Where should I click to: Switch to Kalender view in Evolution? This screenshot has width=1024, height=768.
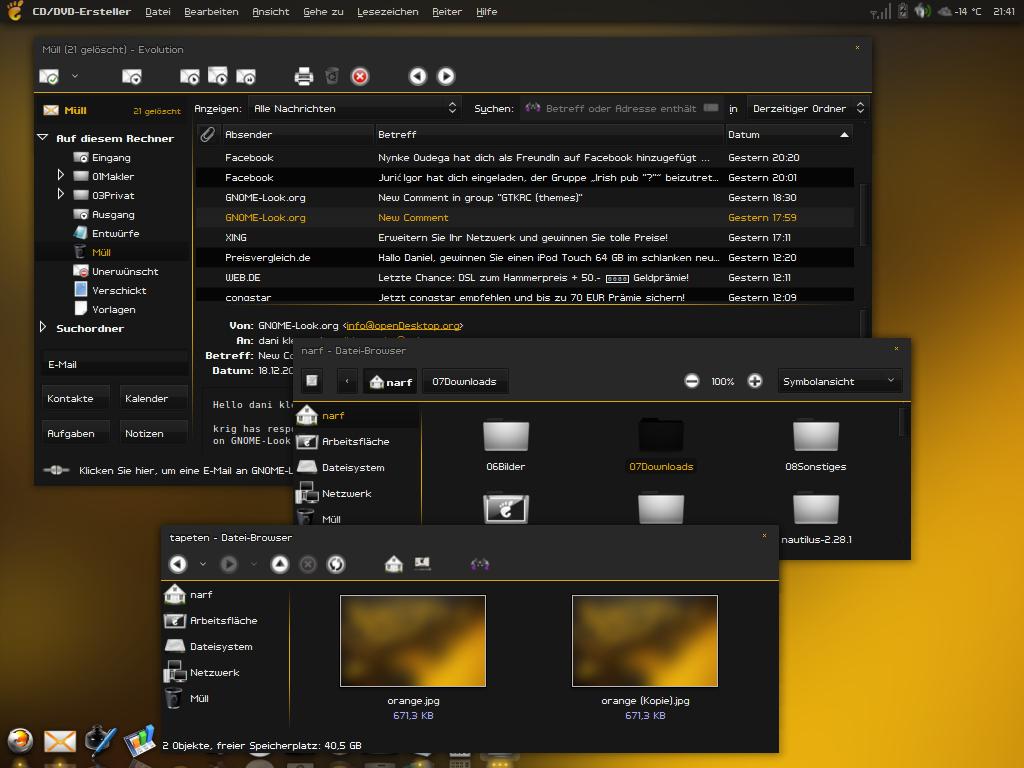153,398
